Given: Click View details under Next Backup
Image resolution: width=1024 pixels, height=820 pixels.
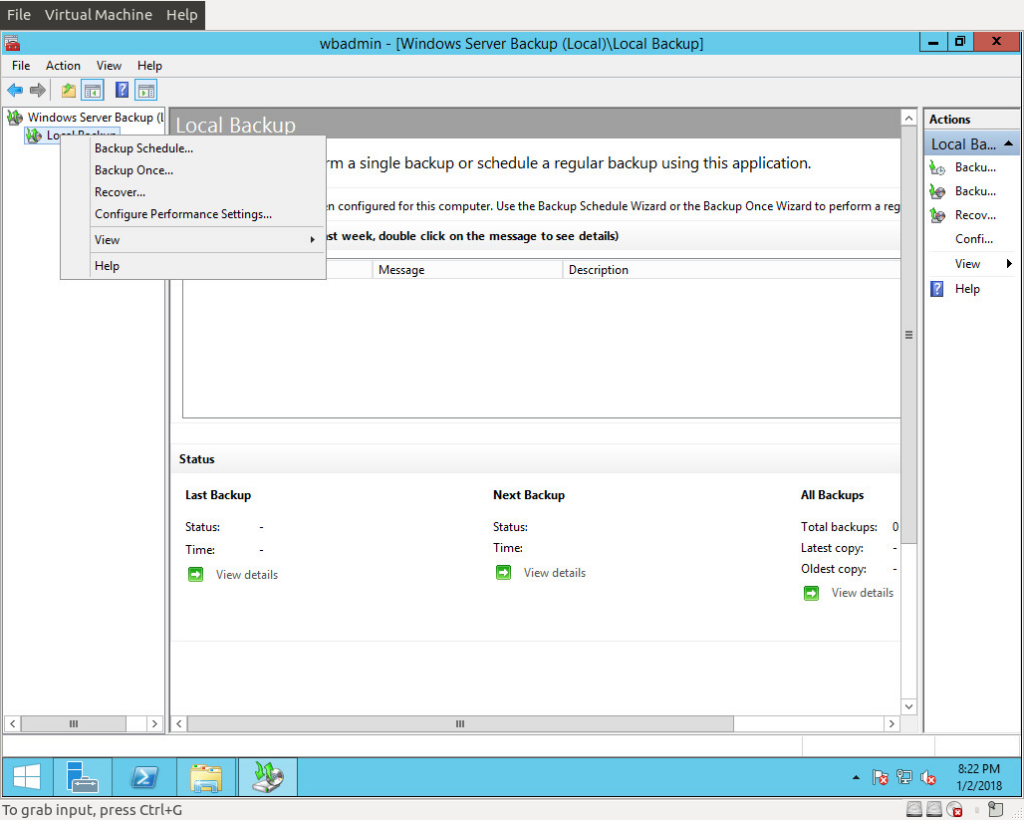Looking at the screenshot, I should click(x=554, y=573).
